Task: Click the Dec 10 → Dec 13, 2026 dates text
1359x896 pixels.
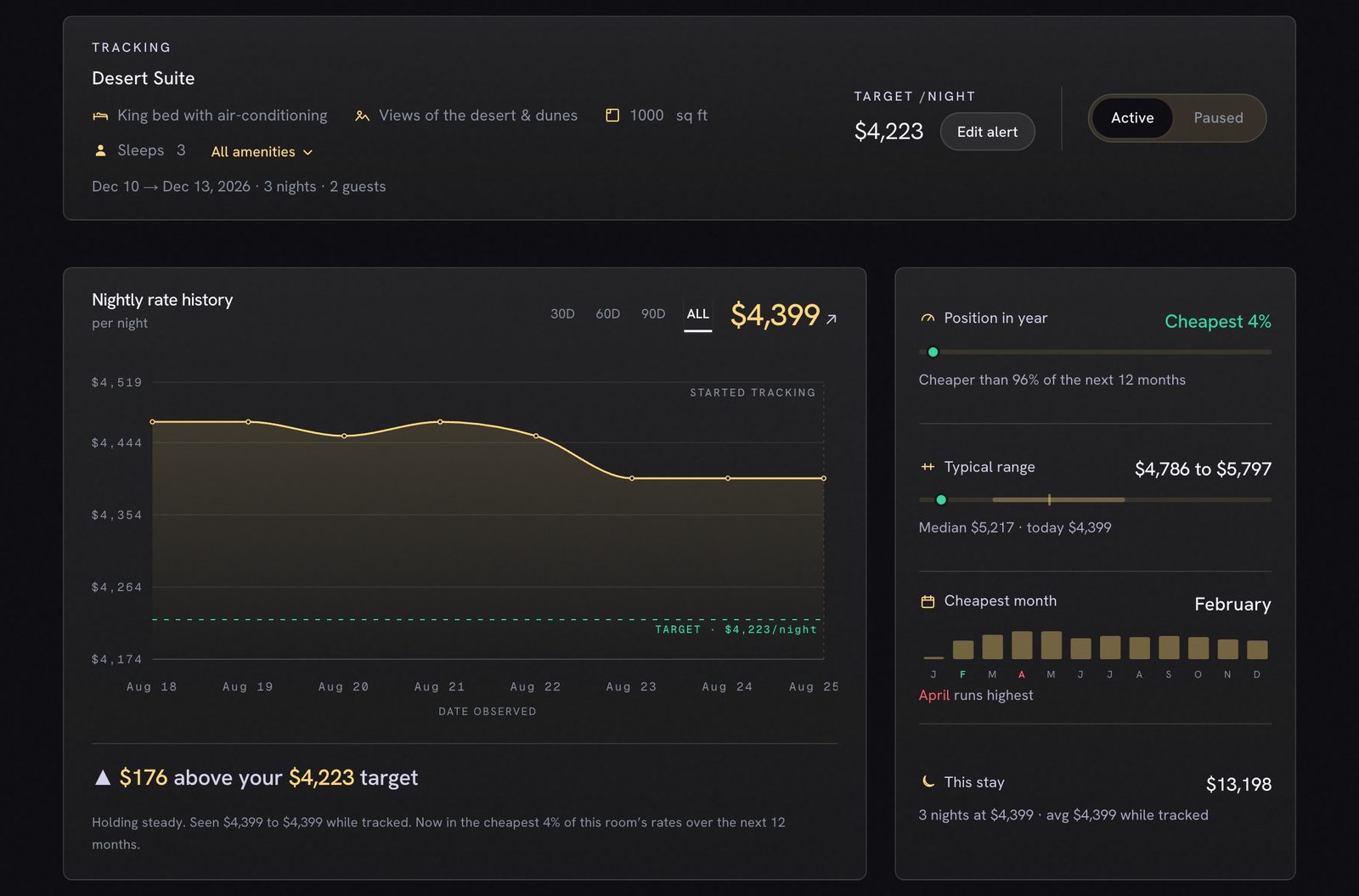Action: [x=171, y=187]
